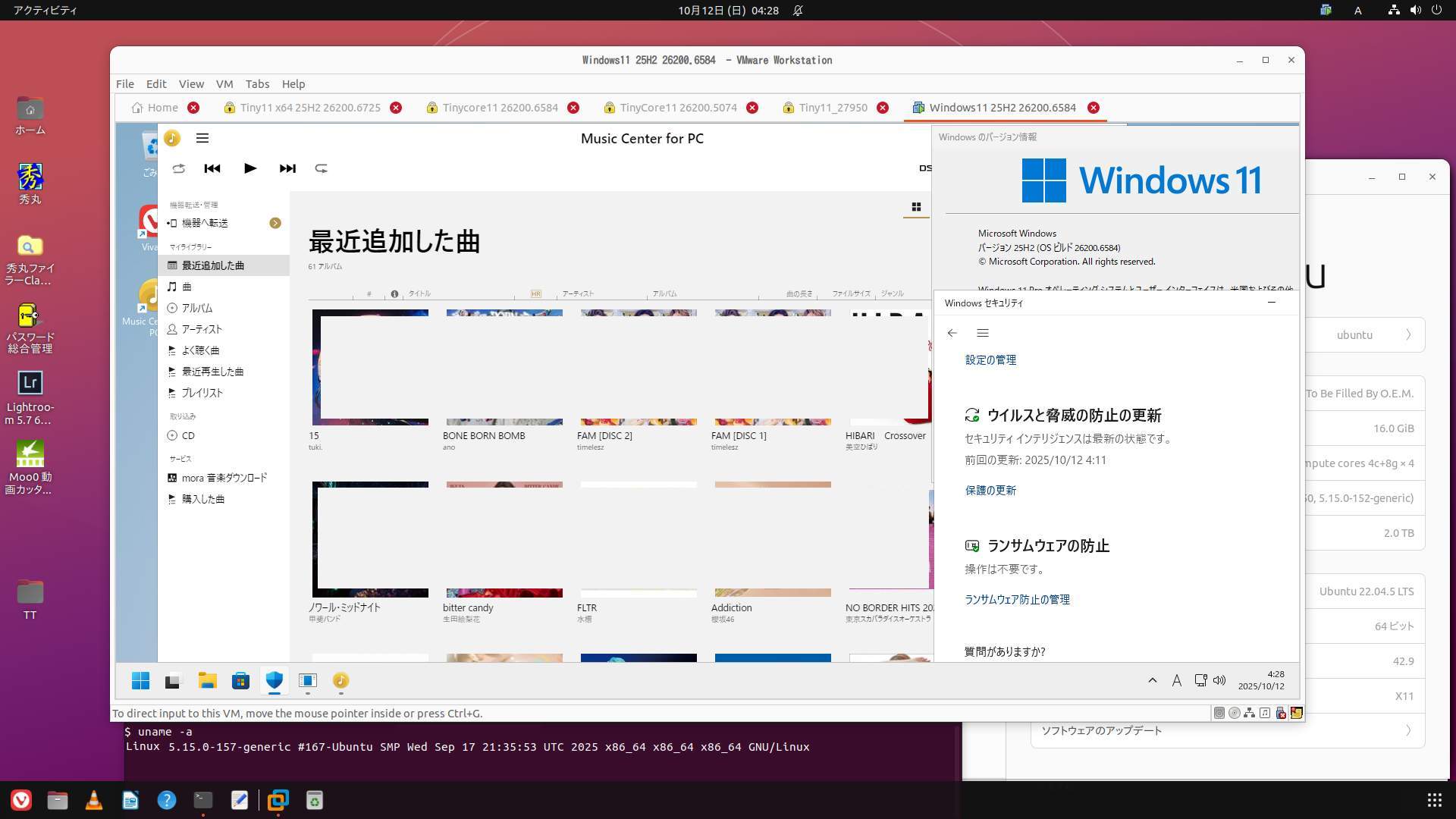Click the Windows Start button
This screenshot has height=819, width=1456.
click(140, 680)
